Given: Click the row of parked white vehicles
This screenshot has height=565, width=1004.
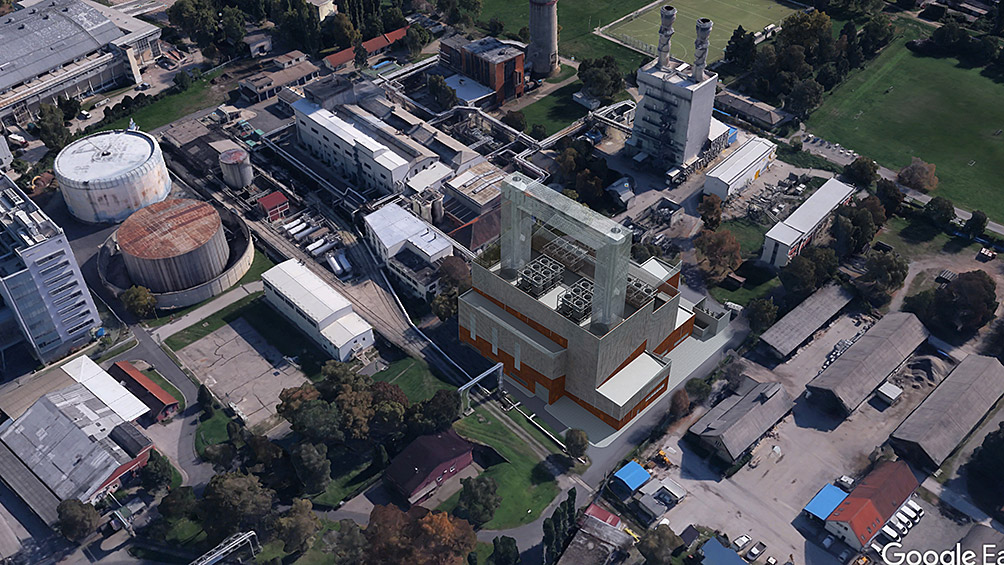Looking at the screenshot, I should tap(900, 517).
